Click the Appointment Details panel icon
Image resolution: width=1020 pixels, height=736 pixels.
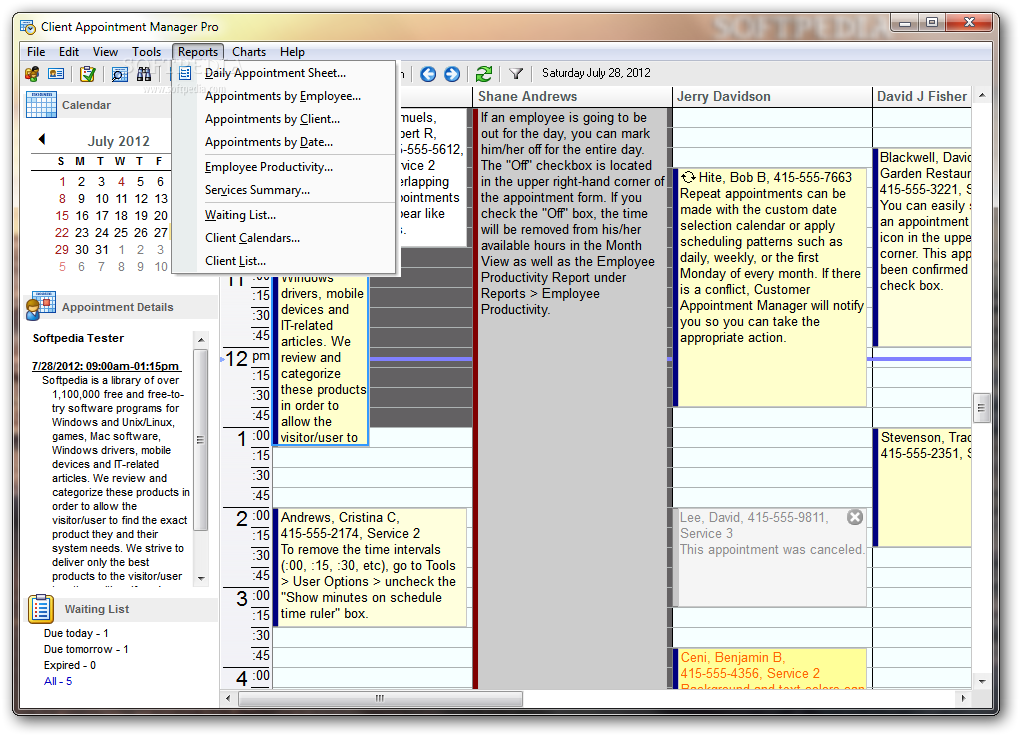coord(41,307)
